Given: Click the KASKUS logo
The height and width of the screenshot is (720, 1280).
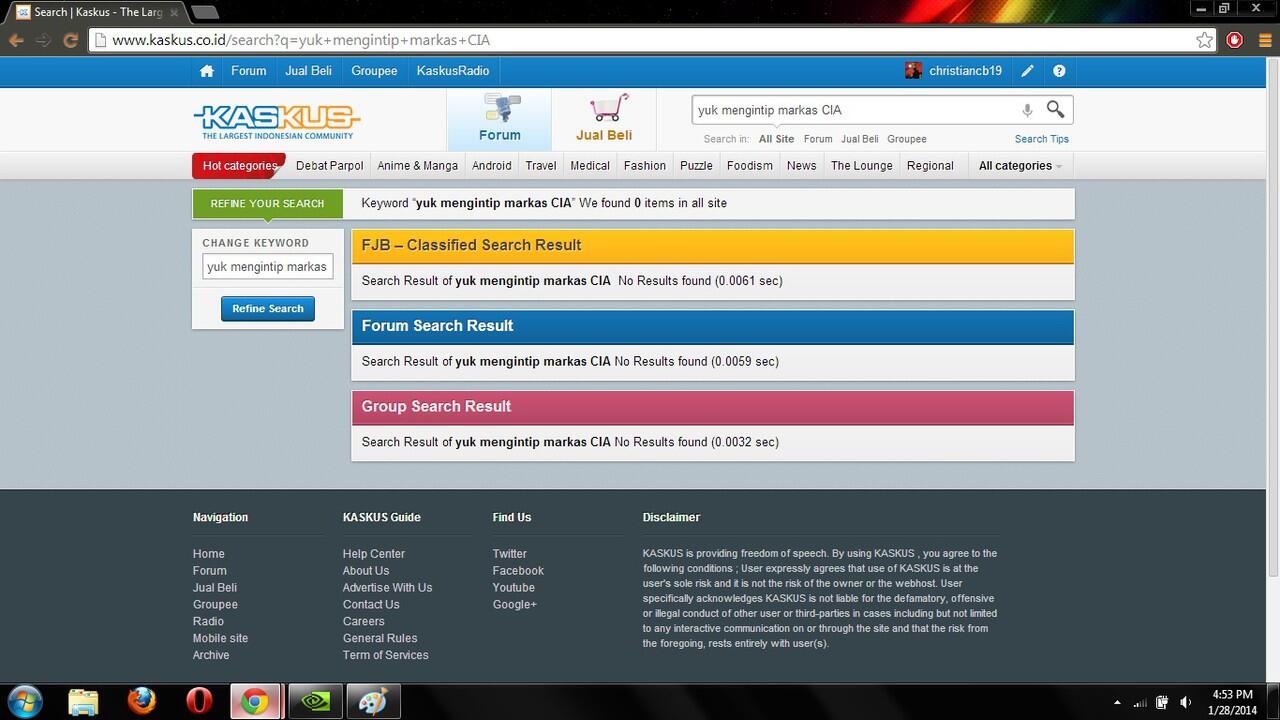Looking at the screenshot, I should pos(276,121).
